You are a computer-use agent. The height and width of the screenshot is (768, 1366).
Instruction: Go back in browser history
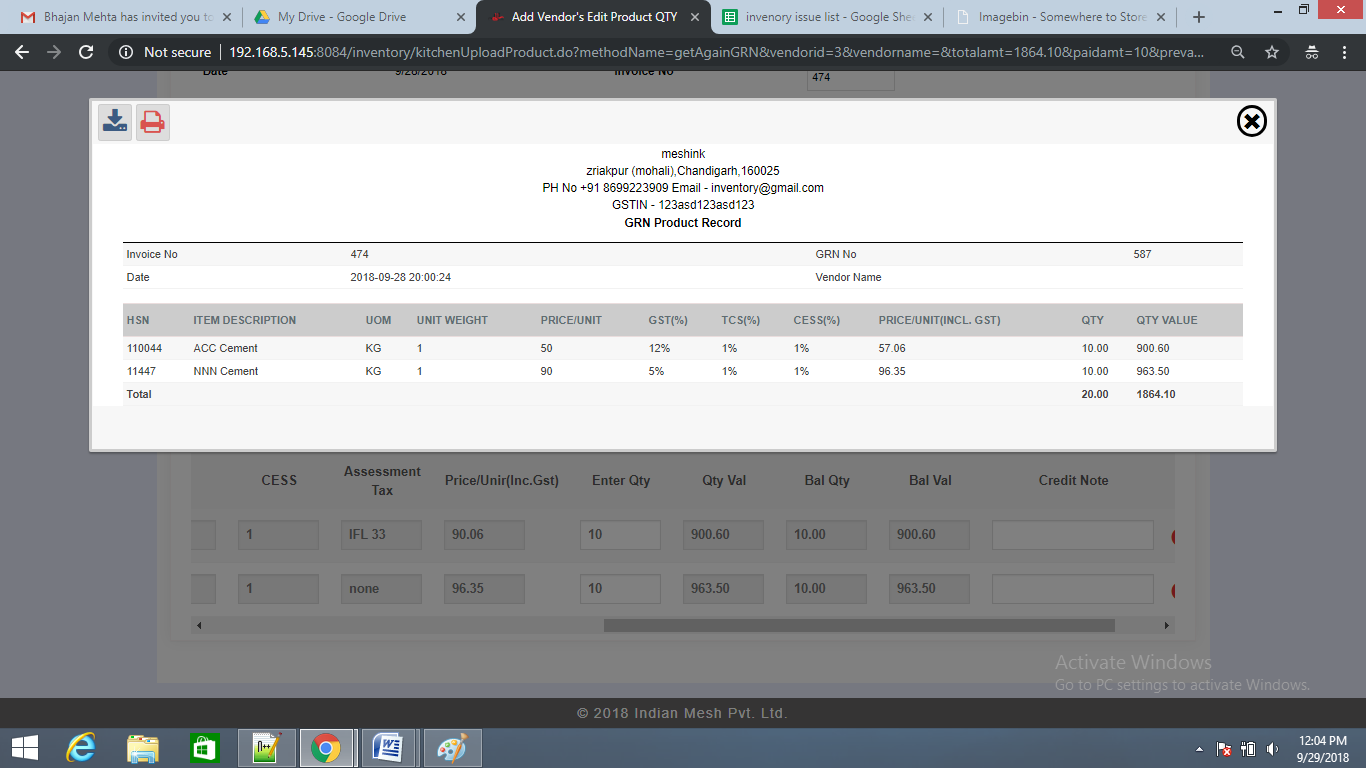pyautogui.click(x=21, y=52)
